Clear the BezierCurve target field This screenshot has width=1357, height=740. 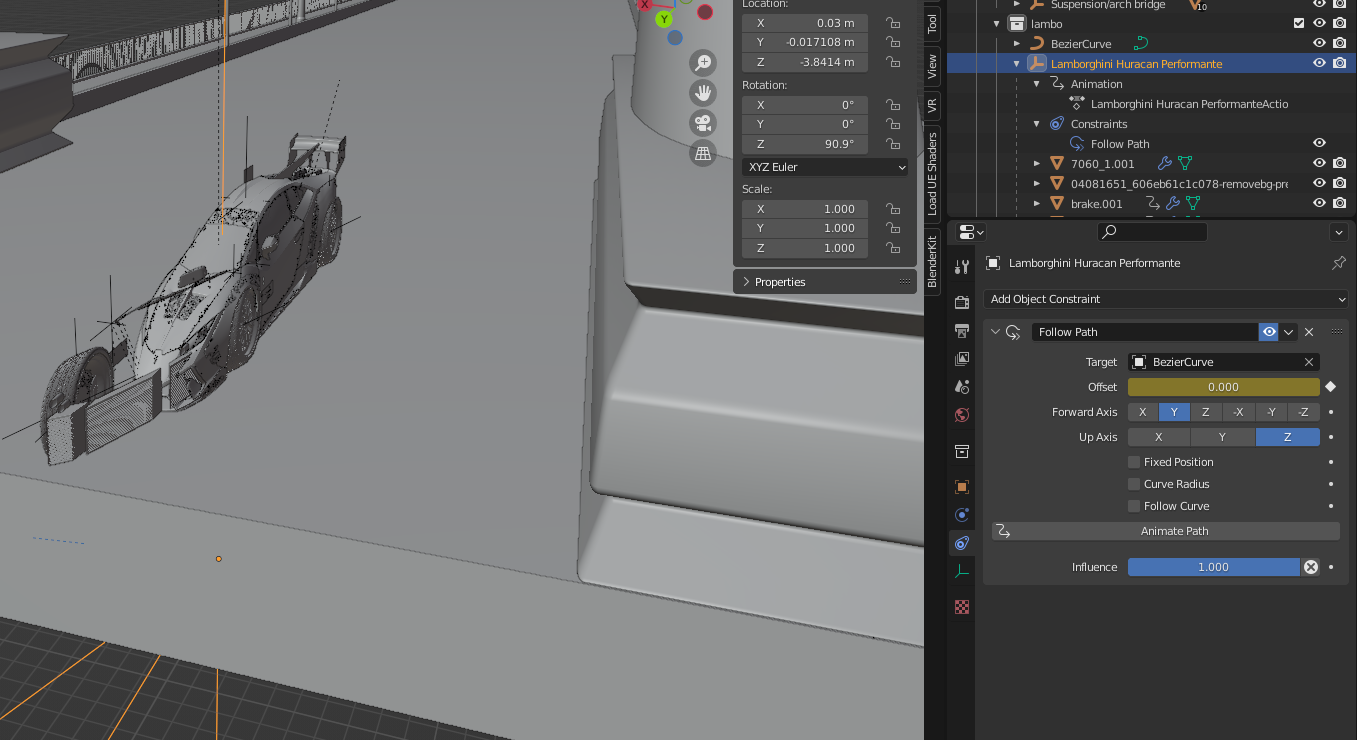pyautogui.click(x=1309, y=362)
